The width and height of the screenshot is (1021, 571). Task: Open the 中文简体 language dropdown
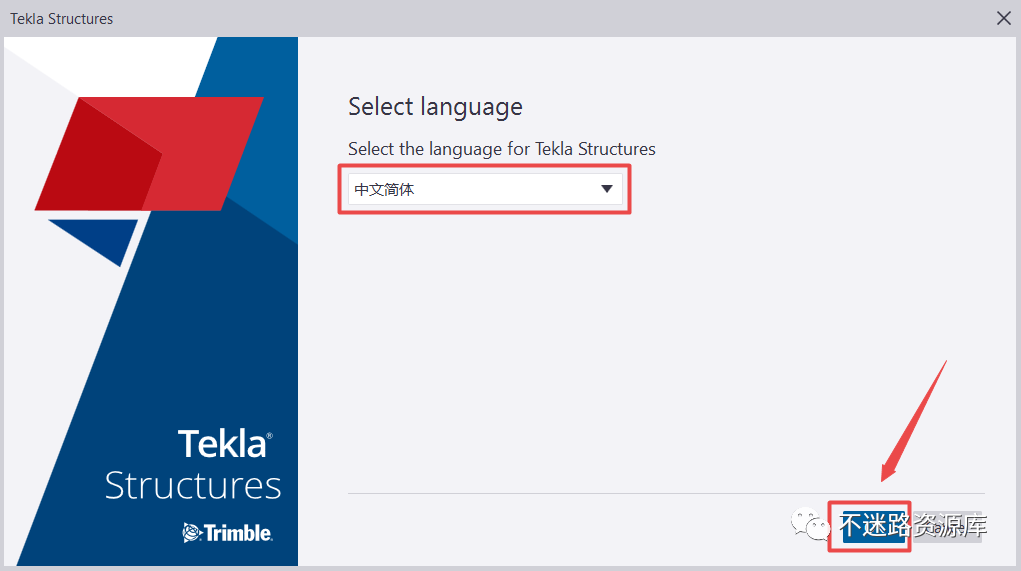coord(485,189)
